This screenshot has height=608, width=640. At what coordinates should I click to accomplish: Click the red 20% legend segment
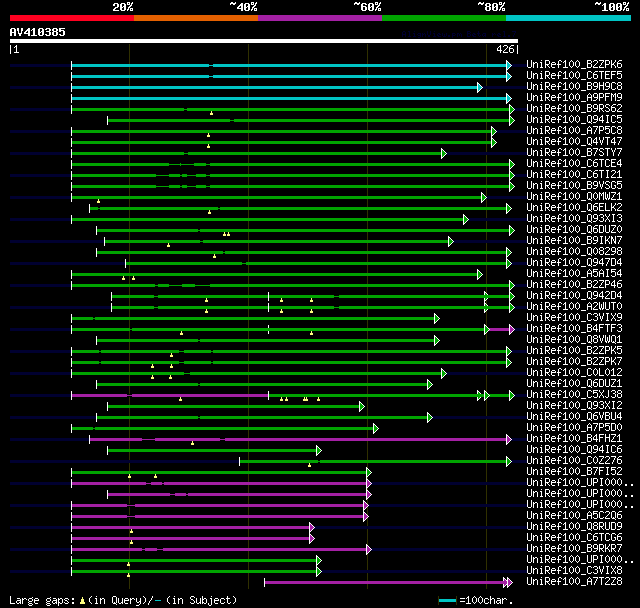pyautogui.click(x=72, y=18)
